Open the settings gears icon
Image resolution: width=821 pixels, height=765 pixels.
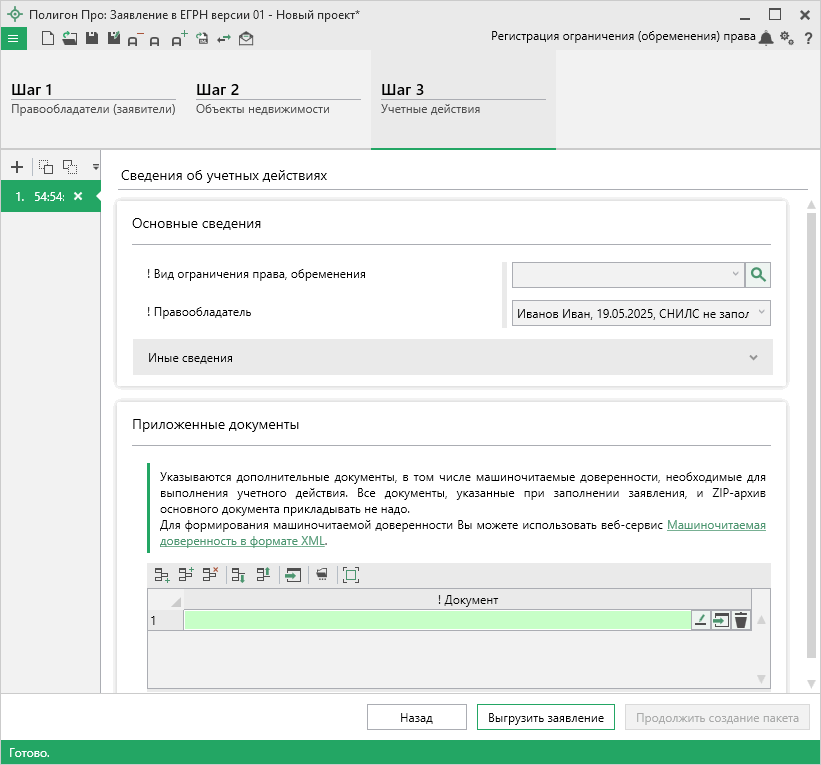coord(787,38)
